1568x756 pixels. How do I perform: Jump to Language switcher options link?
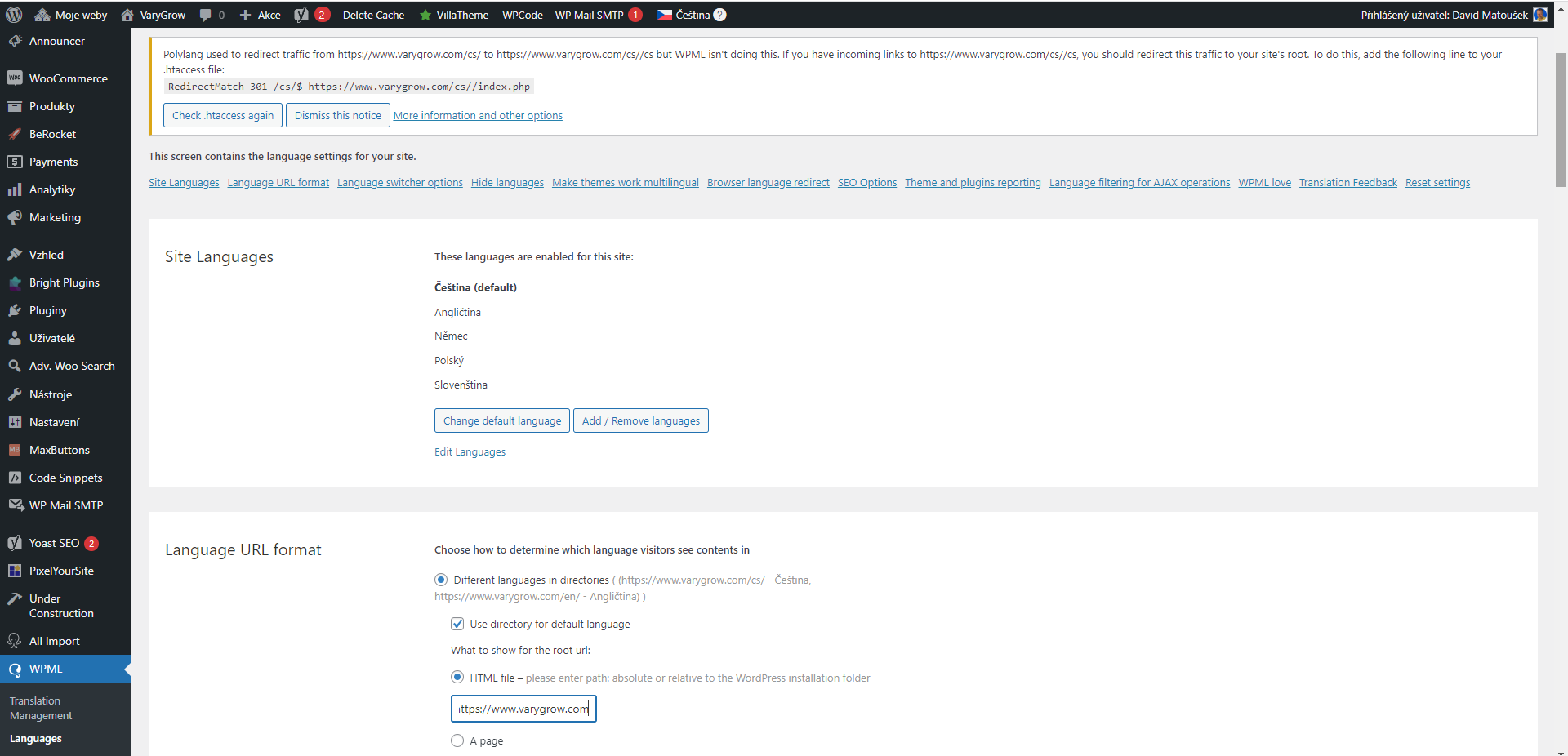[400, 182]
